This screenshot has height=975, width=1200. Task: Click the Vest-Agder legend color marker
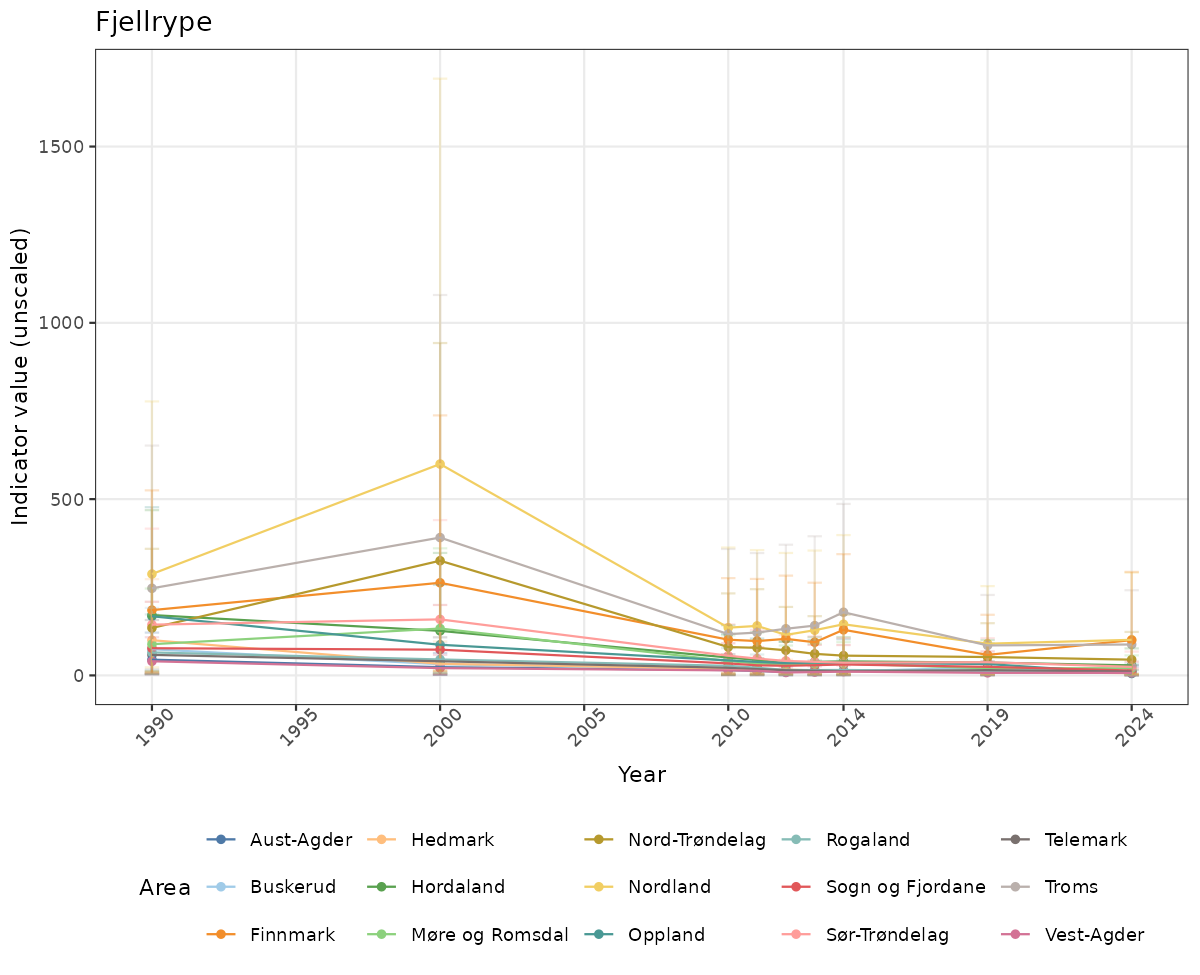[1016, 935]
